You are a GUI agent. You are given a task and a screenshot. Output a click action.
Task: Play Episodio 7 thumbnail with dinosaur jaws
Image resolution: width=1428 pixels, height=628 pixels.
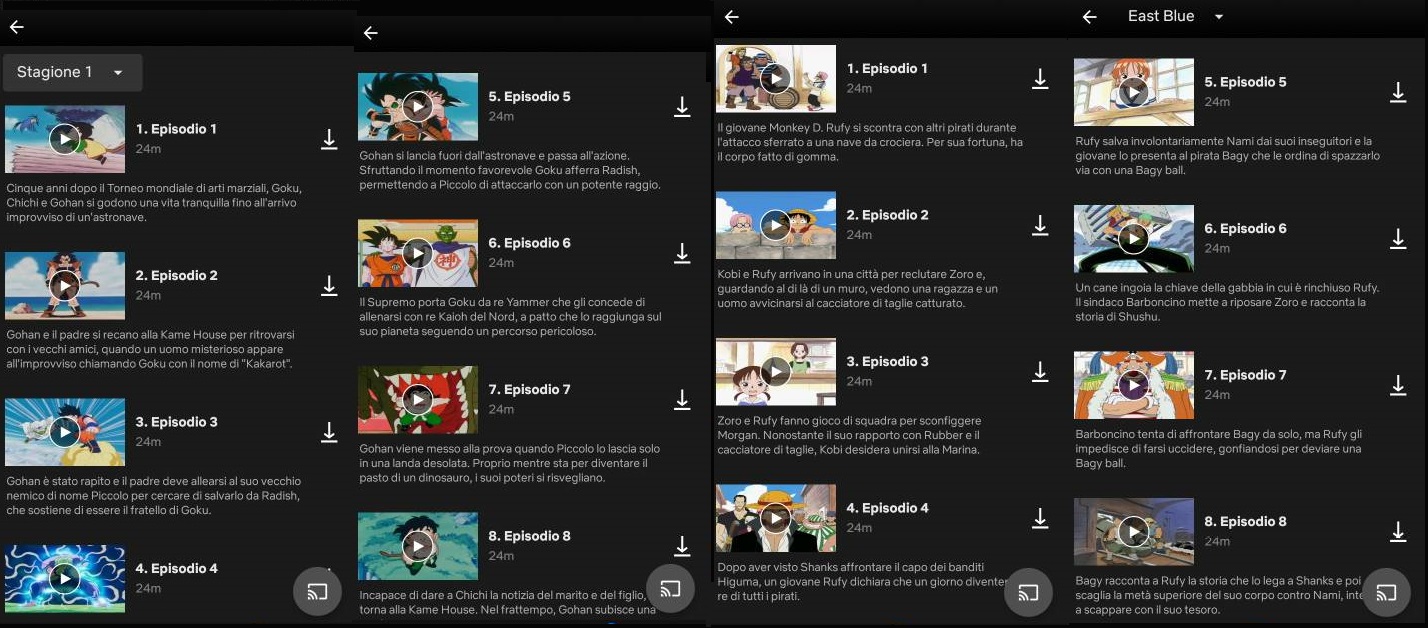(x=418, y=400)
